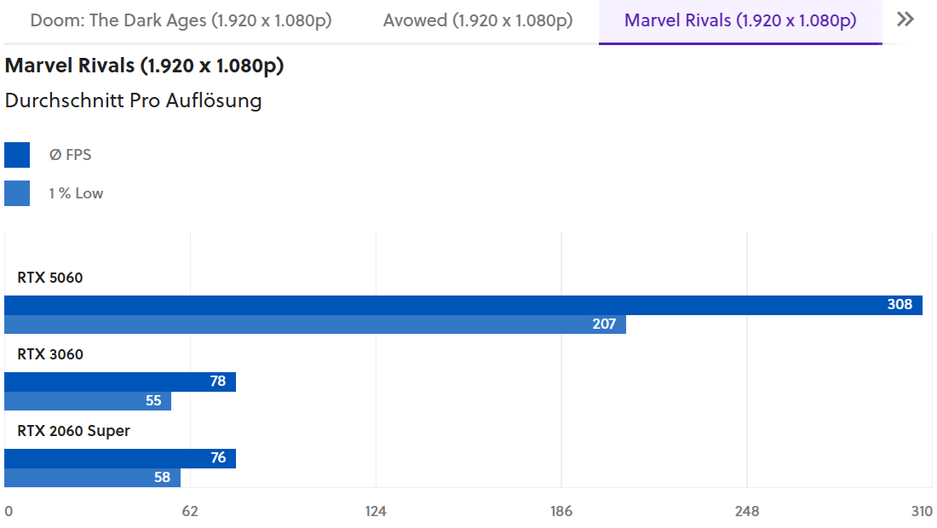Click the Durchschnitt Pro Auflösung subtitle
937x528 pixels.
pos(133,100)
